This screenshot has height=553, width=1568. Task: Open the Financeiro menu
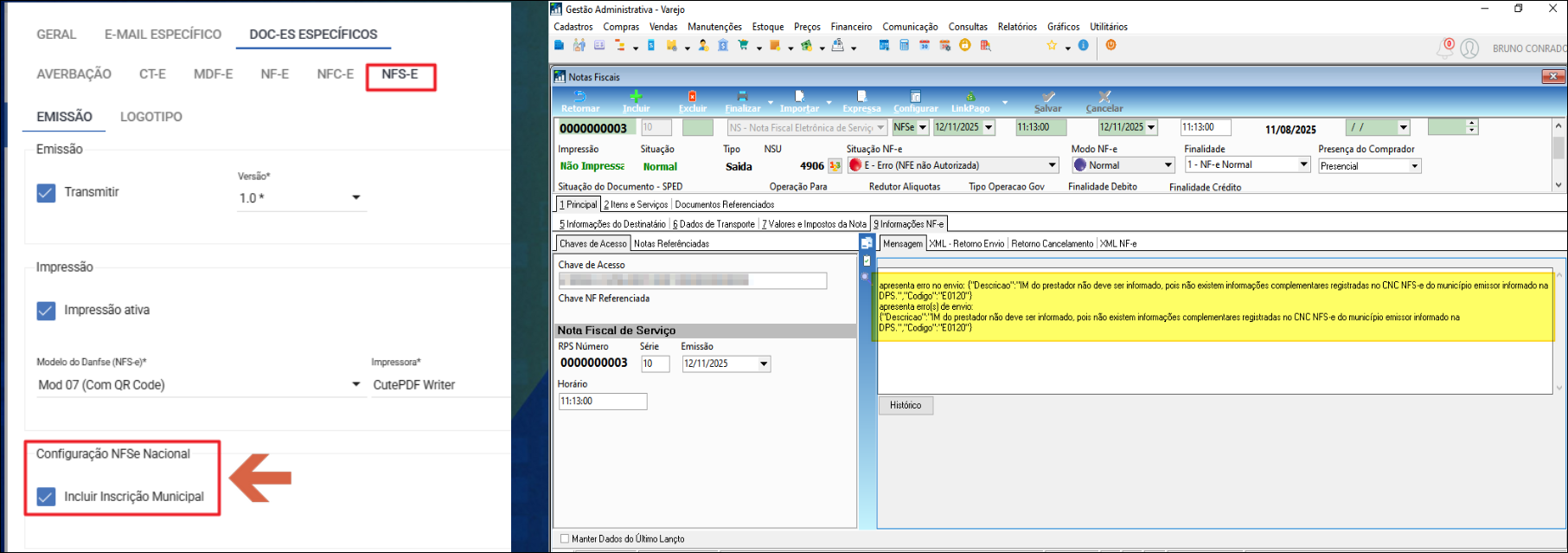pos(851,27)
